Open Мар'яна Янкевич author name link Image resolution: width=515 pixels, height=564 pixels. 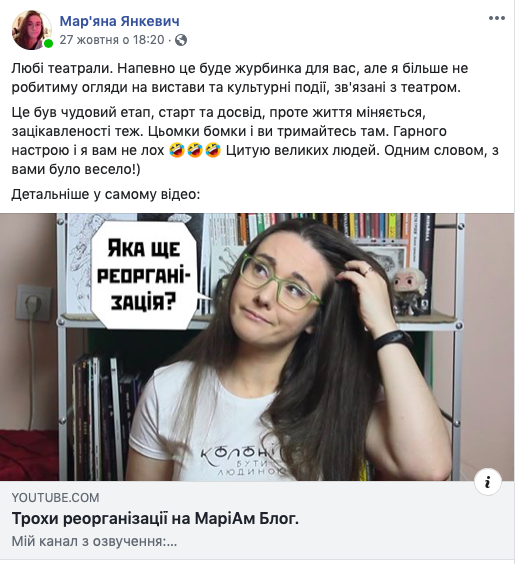(119, 21)
